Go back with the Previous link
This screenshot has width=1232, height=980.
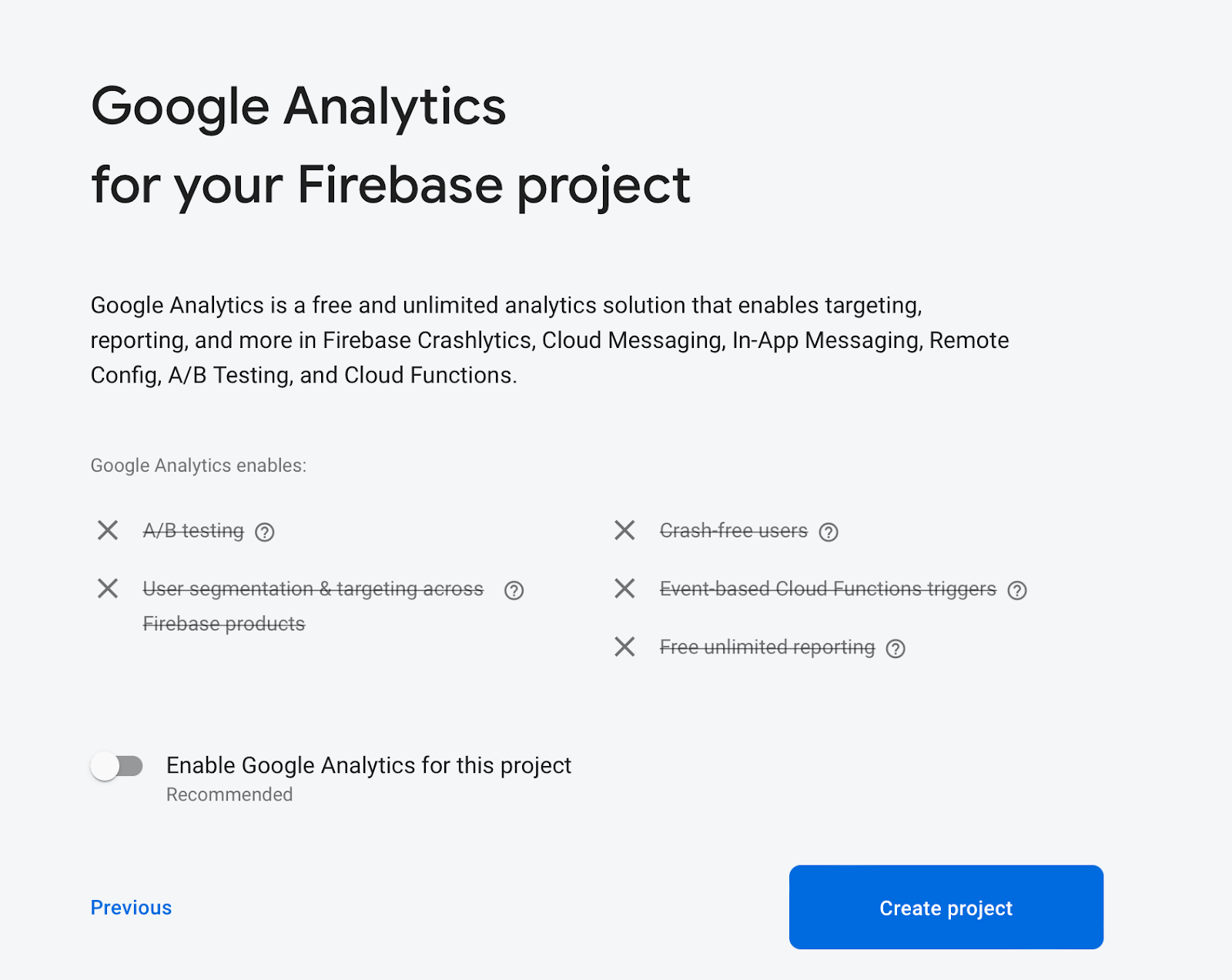(x=131, y=908)
